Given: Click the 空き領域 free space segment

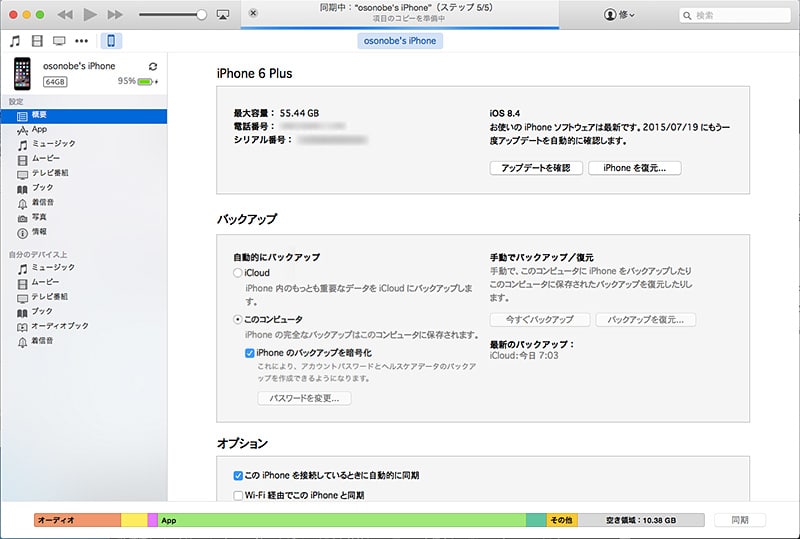Looking at the screenshot, I should coord(641,520).
